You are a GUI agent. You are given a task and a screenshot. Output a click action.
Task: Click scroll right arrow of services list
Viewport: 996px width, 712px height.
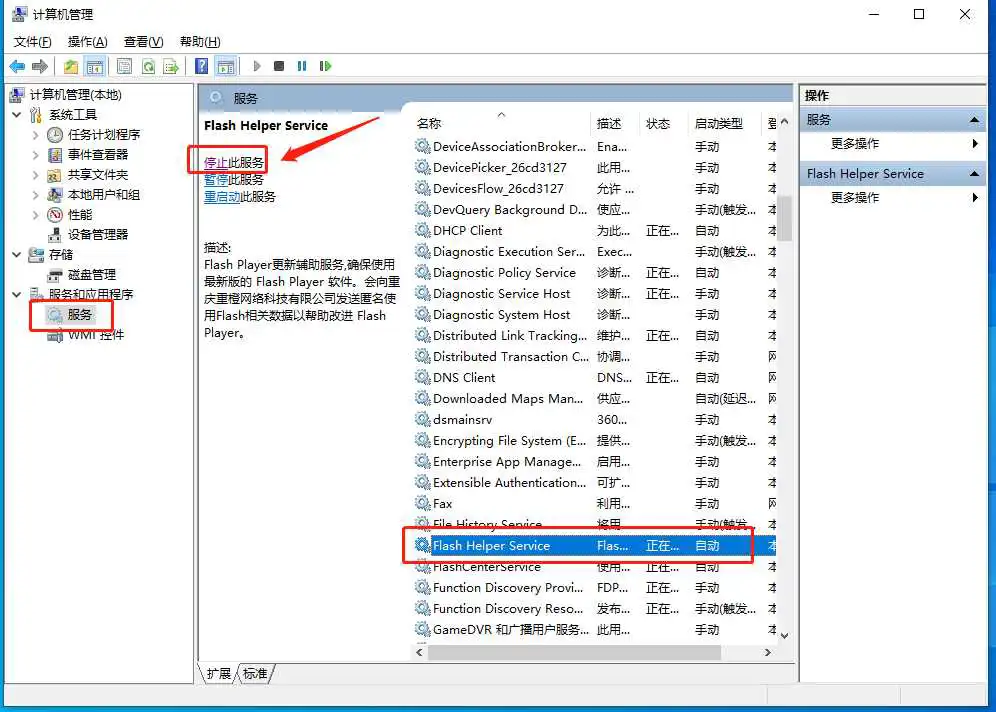767,652
